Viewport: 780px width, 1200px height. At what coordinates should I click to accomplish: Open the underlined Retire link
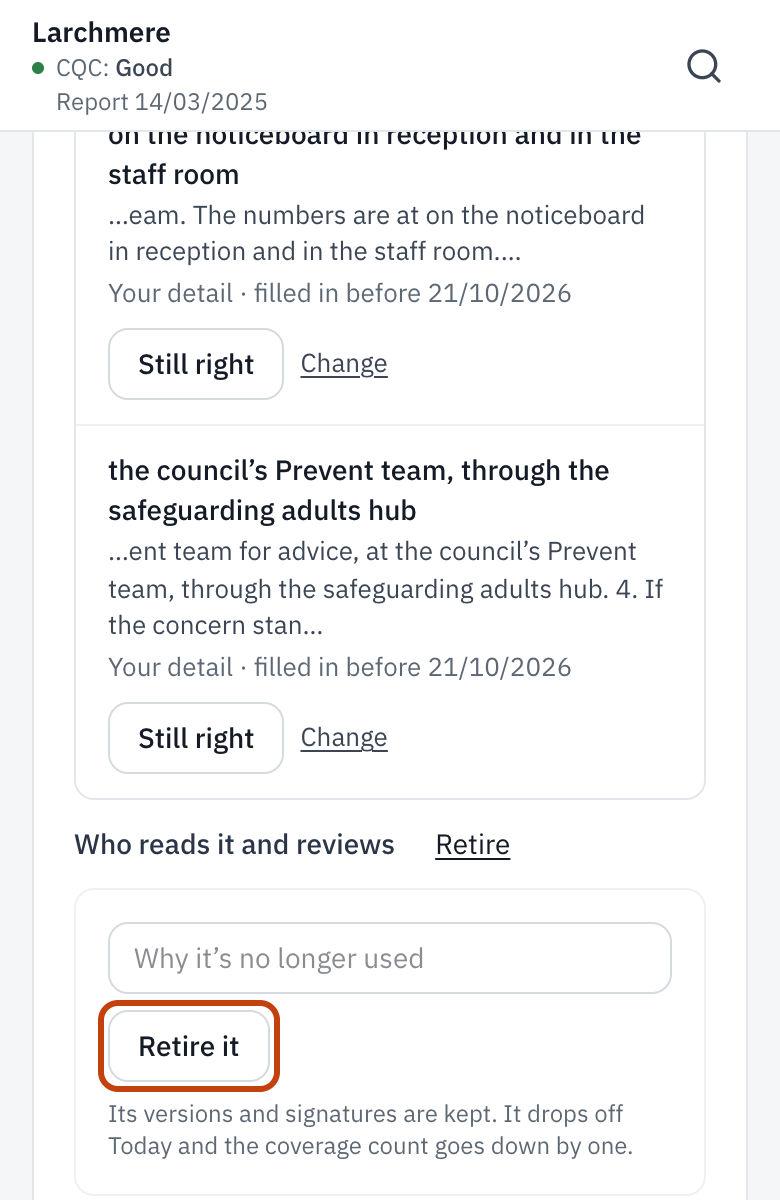pyautogui.click(x=473, y=845)
